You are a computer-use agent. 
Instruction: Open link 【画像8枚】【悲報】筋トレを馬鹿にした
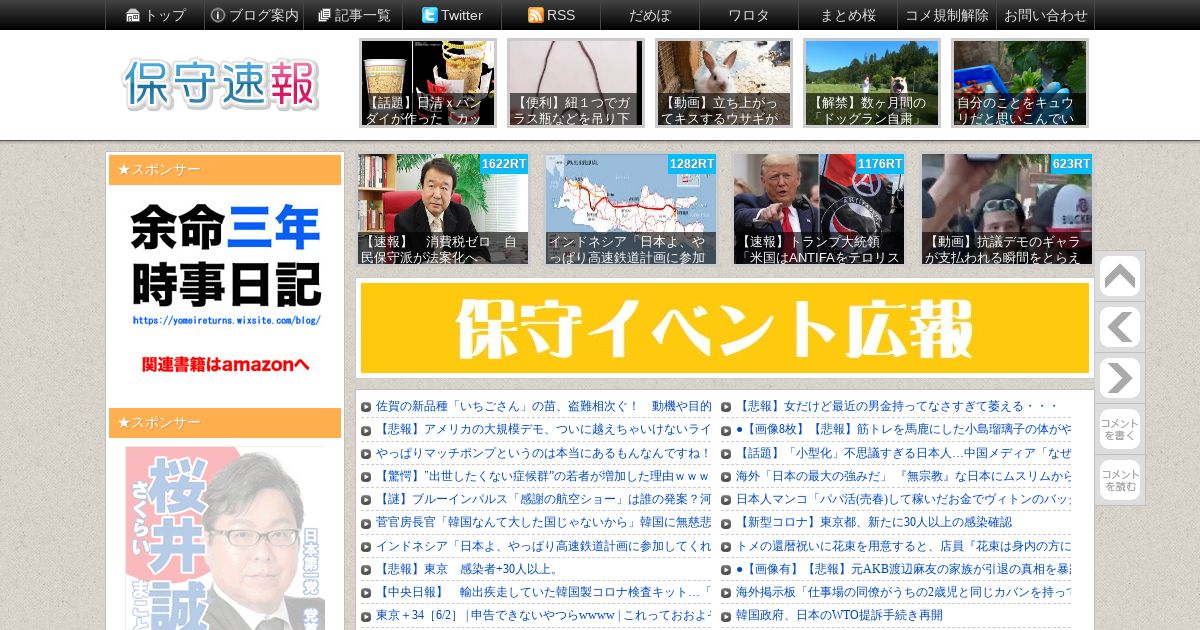(x=903, y=429)
